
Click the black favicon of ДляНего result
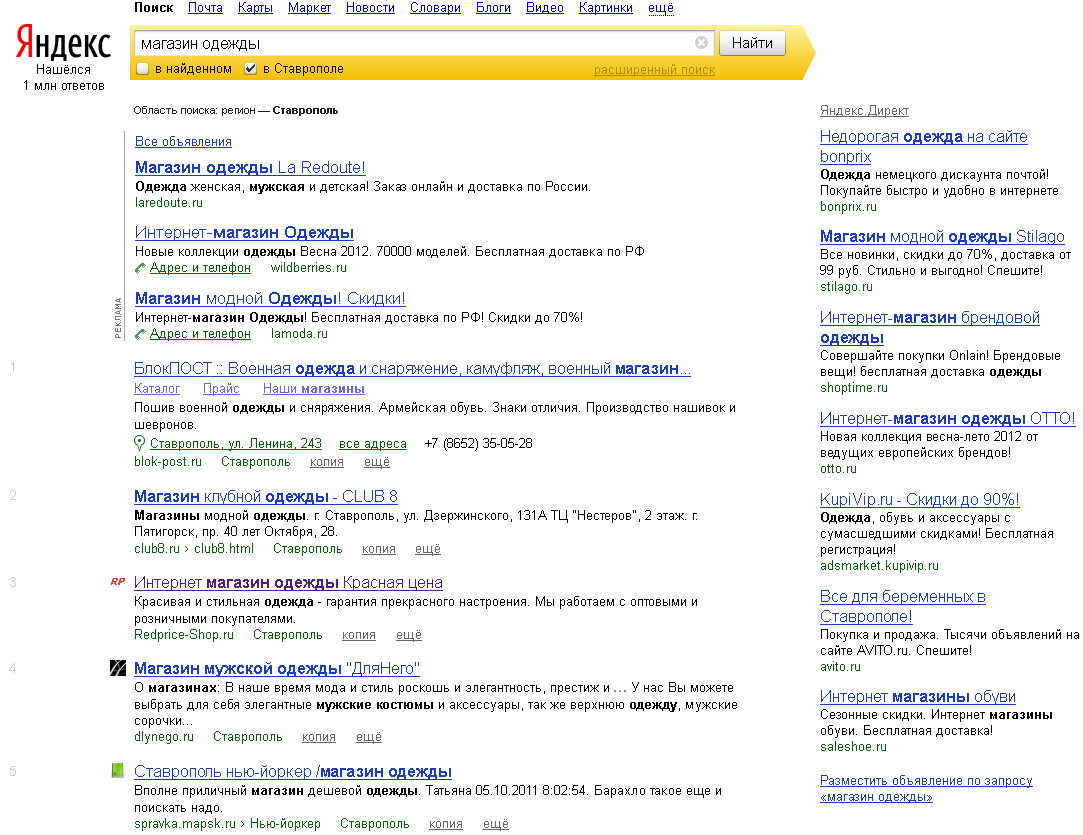pos(118,668)
